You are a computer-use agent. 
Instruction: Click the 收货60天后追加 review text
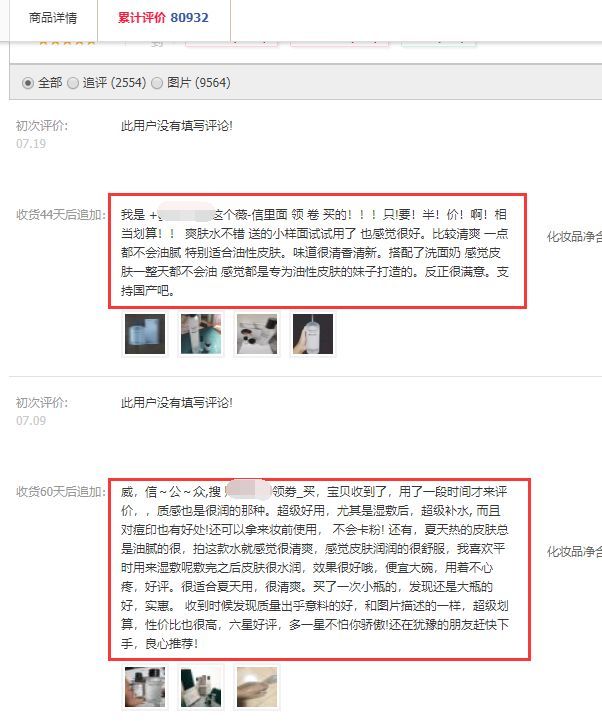[x=315, y=568]
